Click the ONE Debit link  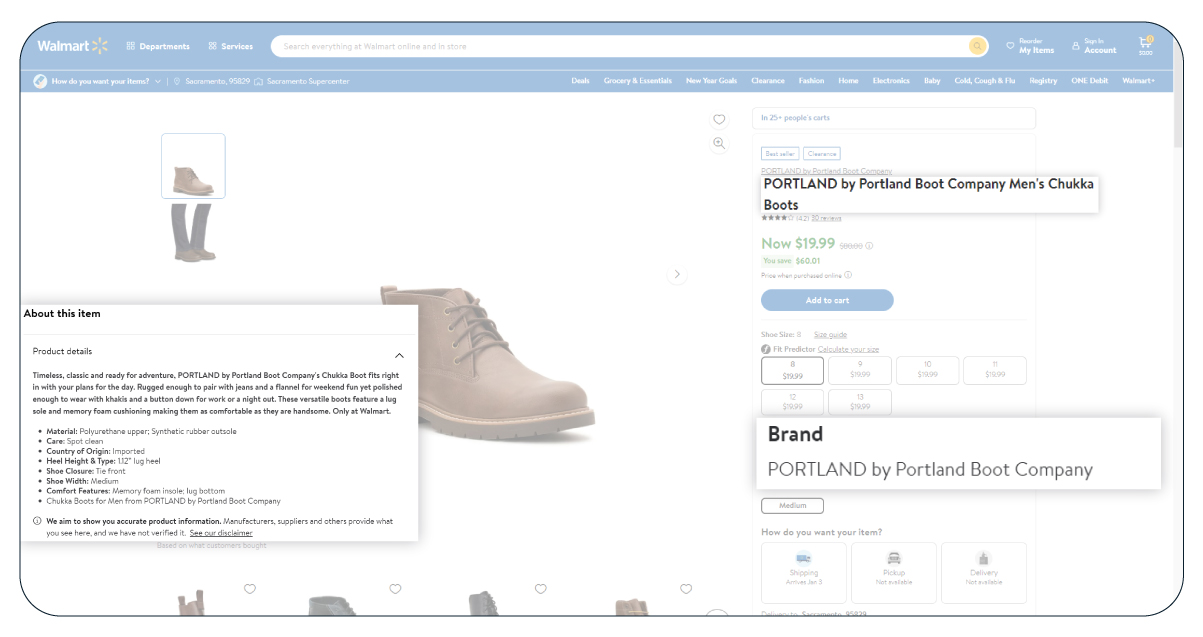(1090, 81)
